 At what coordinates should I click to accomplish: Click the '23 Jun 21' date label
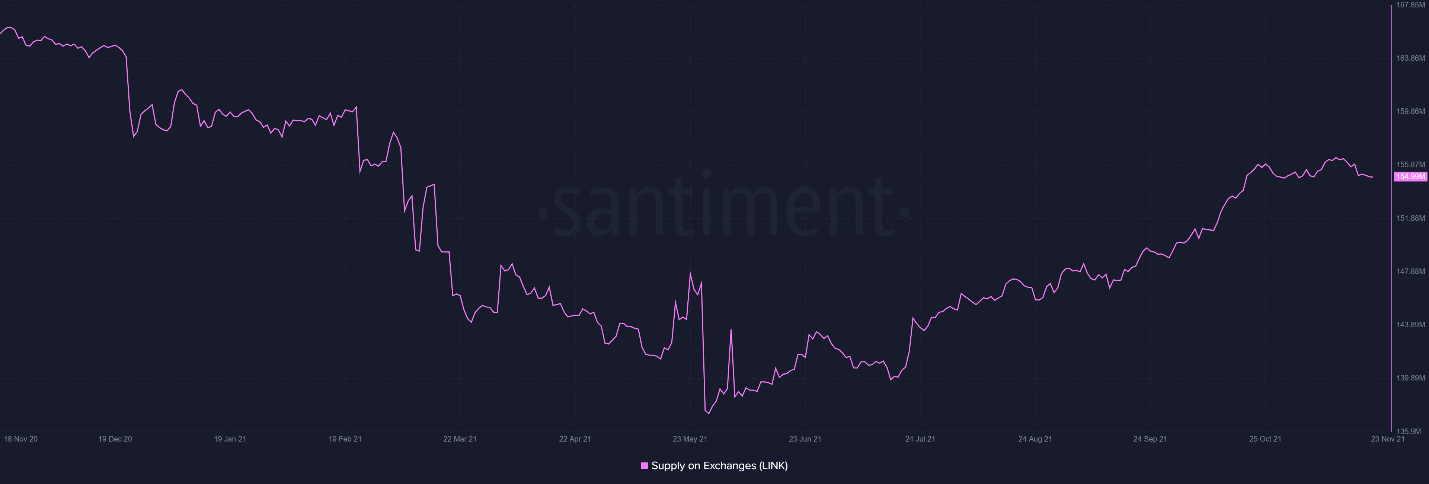805,439
